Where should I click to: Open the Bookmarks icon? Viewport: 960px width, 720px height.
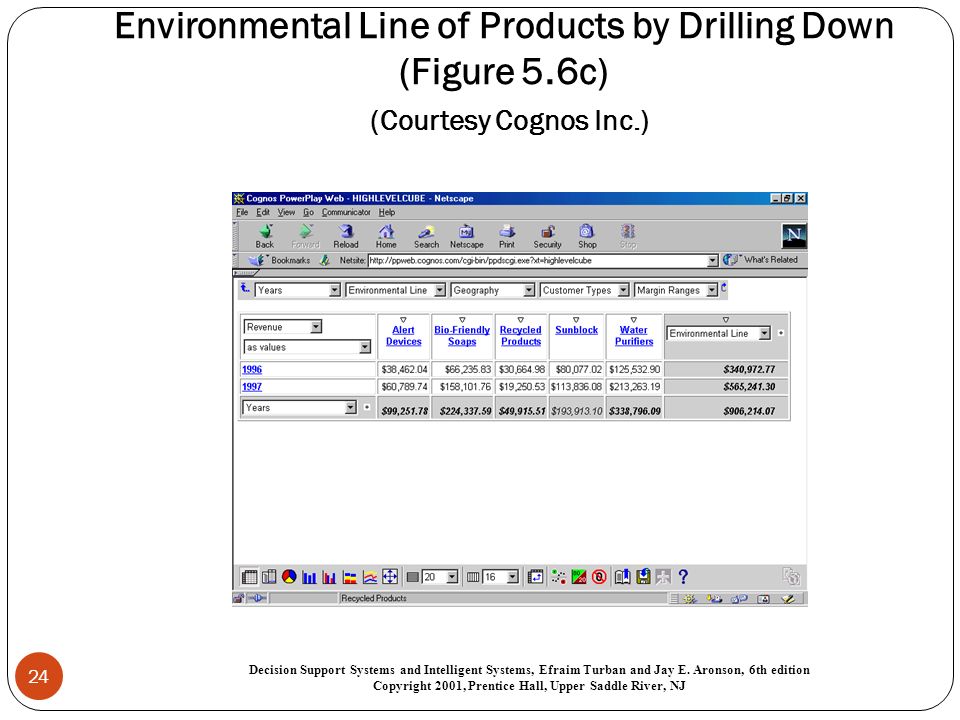(257, 260)
